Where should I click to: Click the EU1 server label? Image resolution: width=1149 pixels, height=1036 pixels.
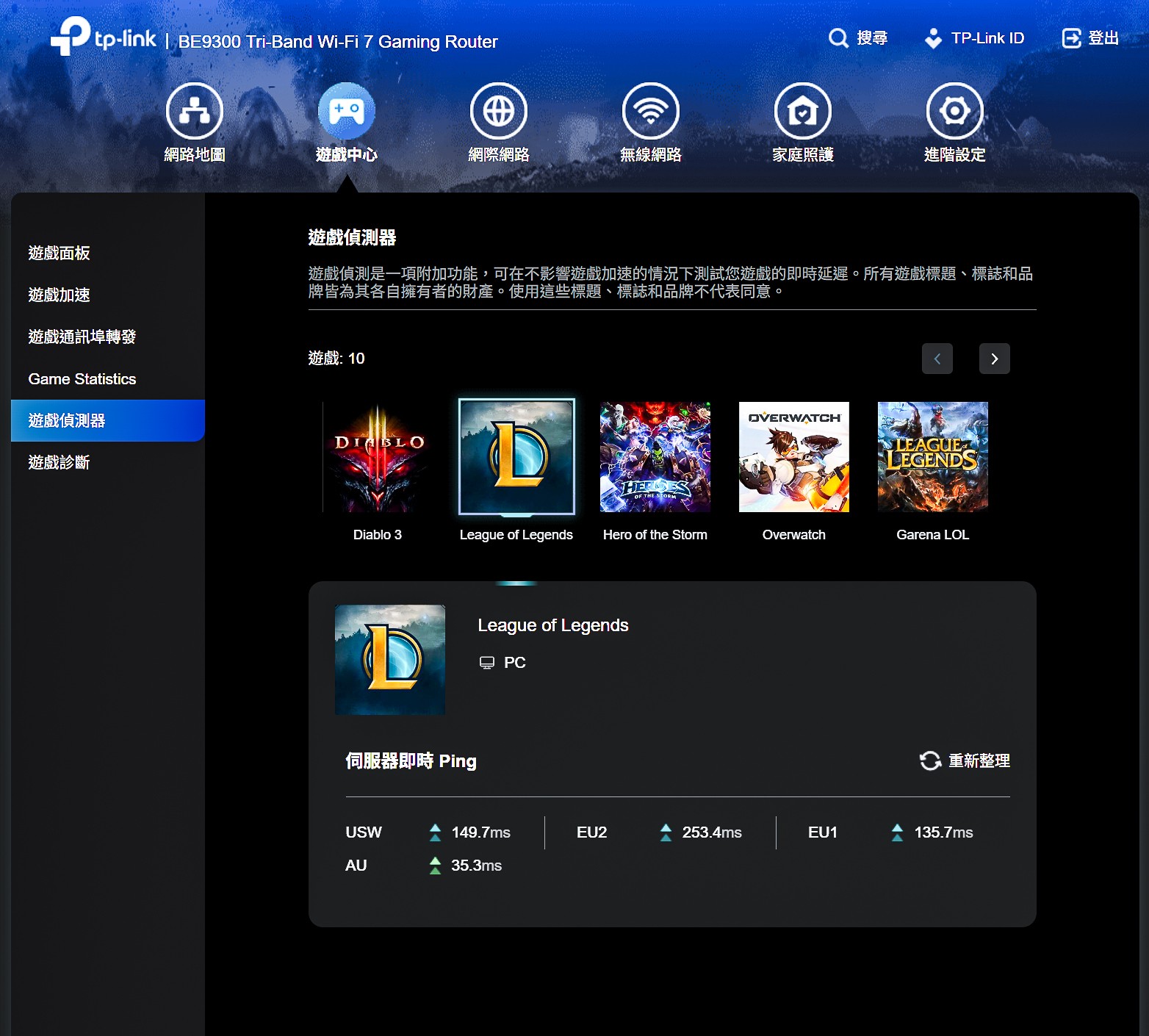coord(823,832)
